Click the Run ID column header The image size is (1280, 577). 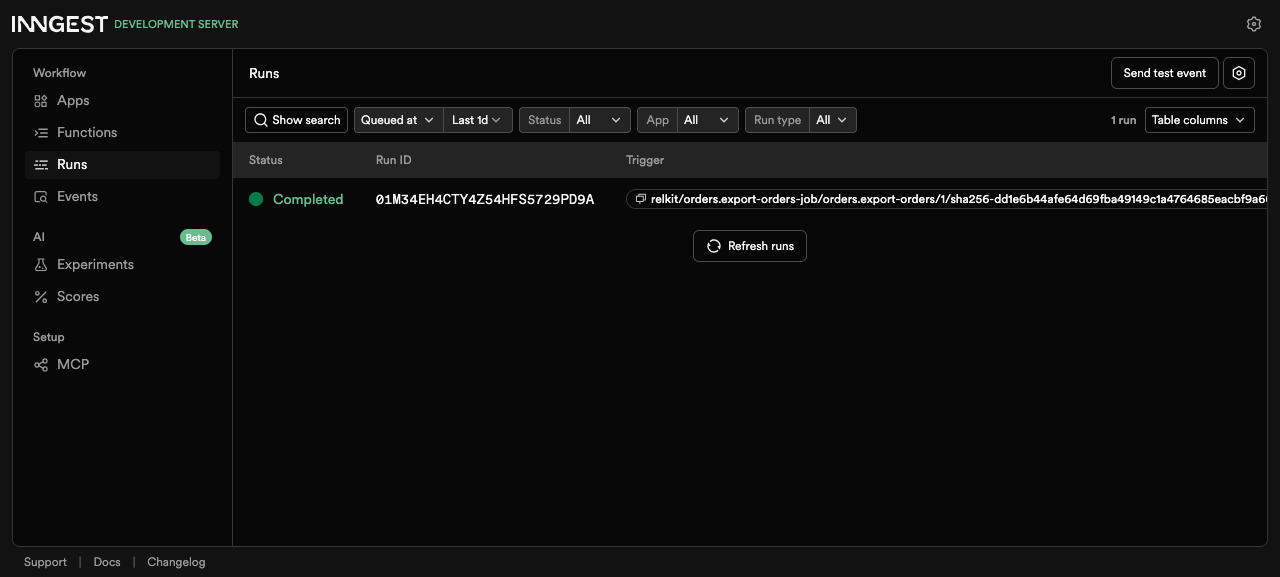pos(394,160)
